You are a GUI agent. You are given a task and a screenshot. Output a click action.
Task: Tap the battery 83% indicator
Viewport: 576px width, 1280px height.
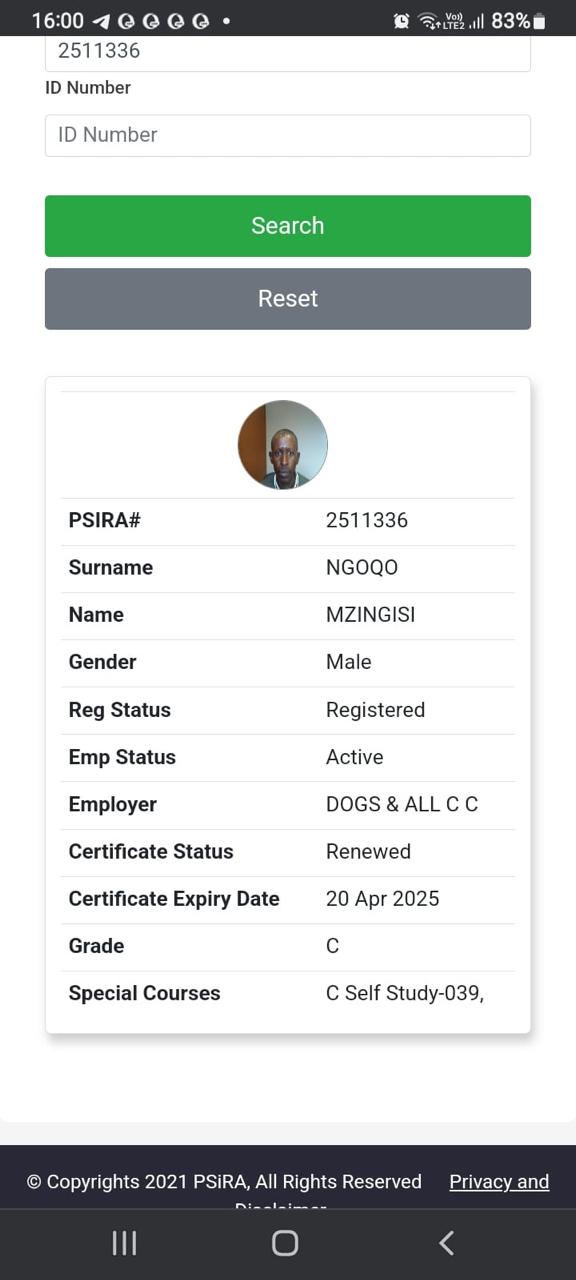[518, 21]
